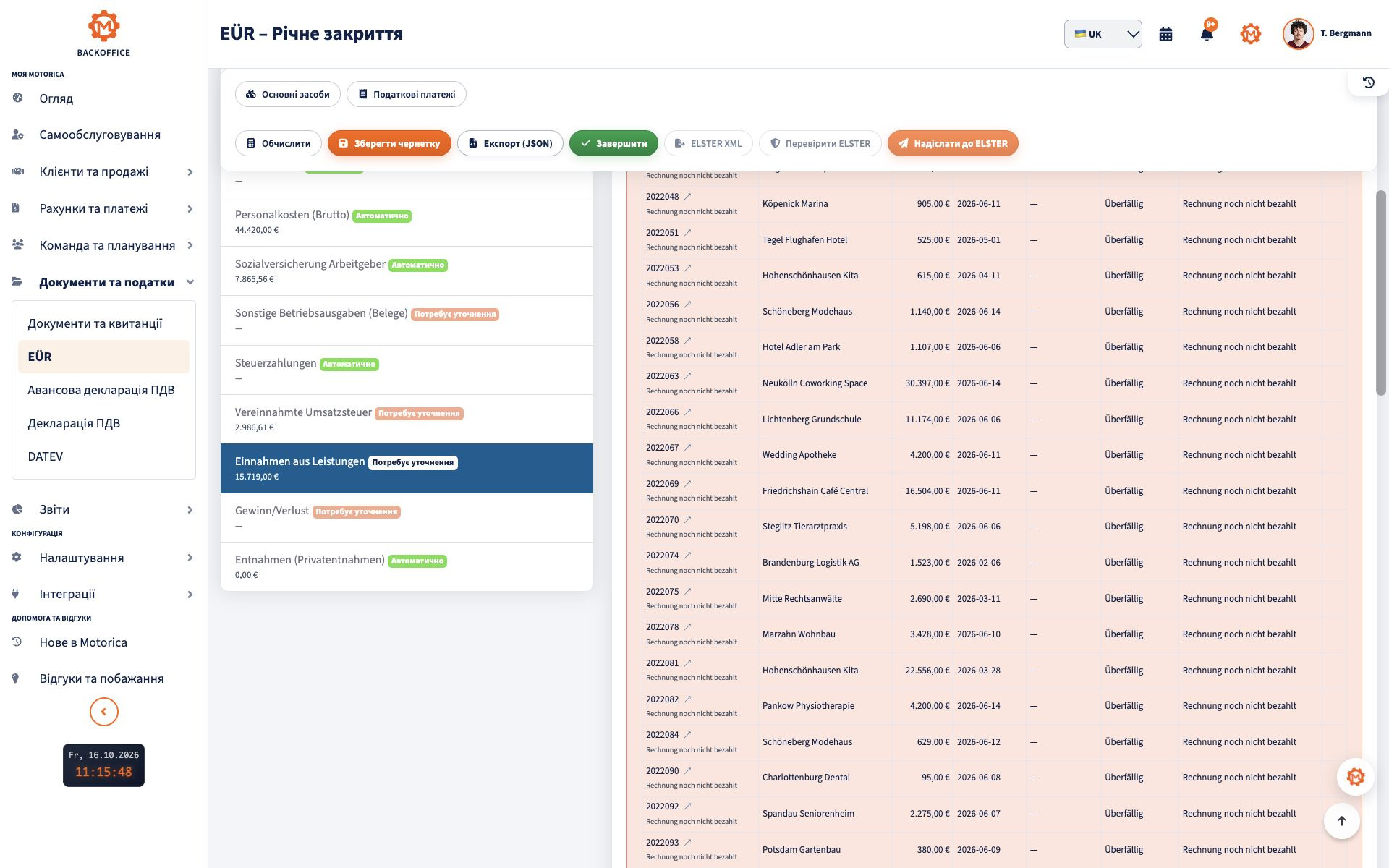Viewport: 1389px width, 868px height.
Task: Click Надіслати до ELSTER button
Action: point(953,143)
